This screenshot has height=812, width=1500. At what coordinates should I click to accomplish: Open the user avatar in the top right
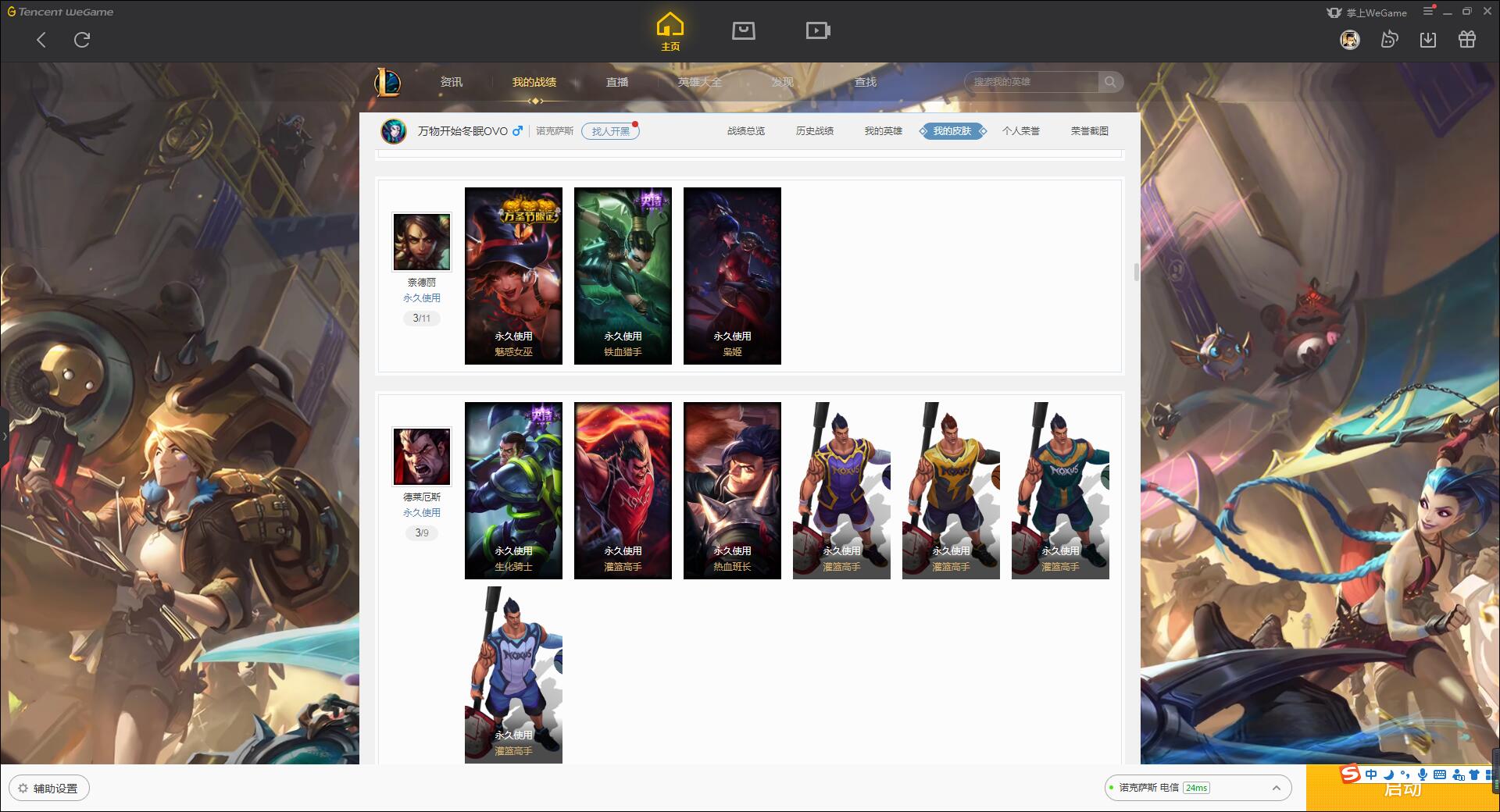click(1350, 40)
